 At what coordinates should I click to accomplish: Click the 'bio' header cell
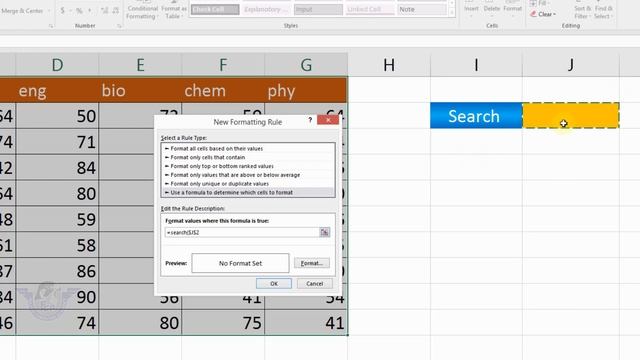[140, 90]
